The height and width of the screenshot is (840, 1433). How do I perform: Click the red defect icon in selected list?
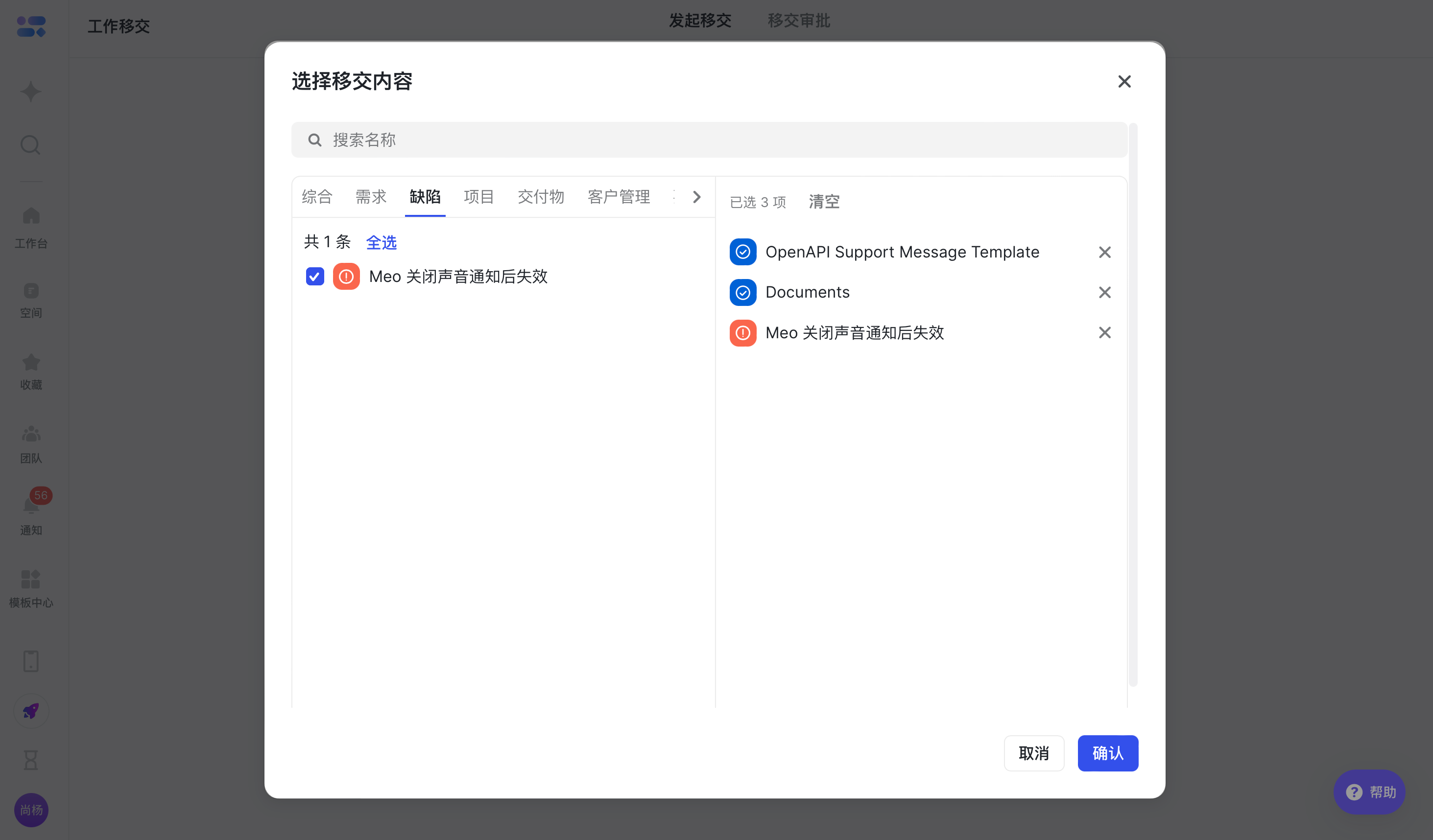(x=742, y=332)
